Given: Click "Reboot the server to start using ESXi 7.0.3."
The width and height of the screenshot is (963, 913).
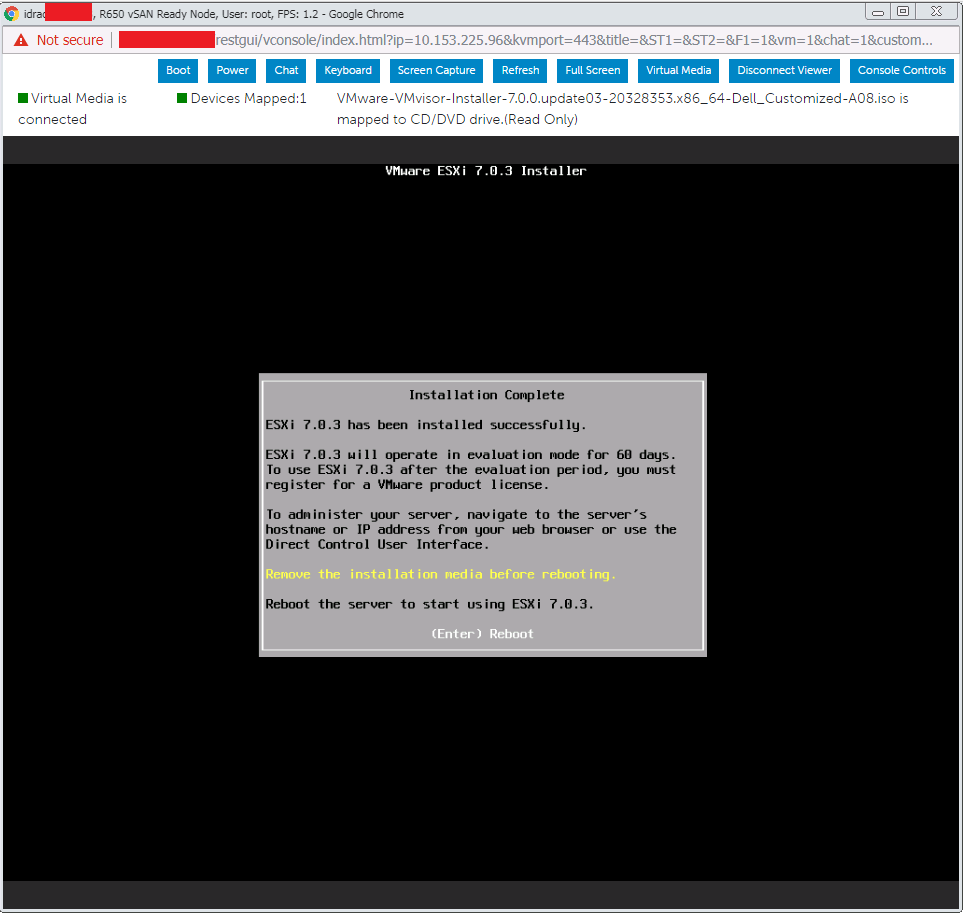Looking at the screenshot, I should pyautogui.click(x=429, y=604).
